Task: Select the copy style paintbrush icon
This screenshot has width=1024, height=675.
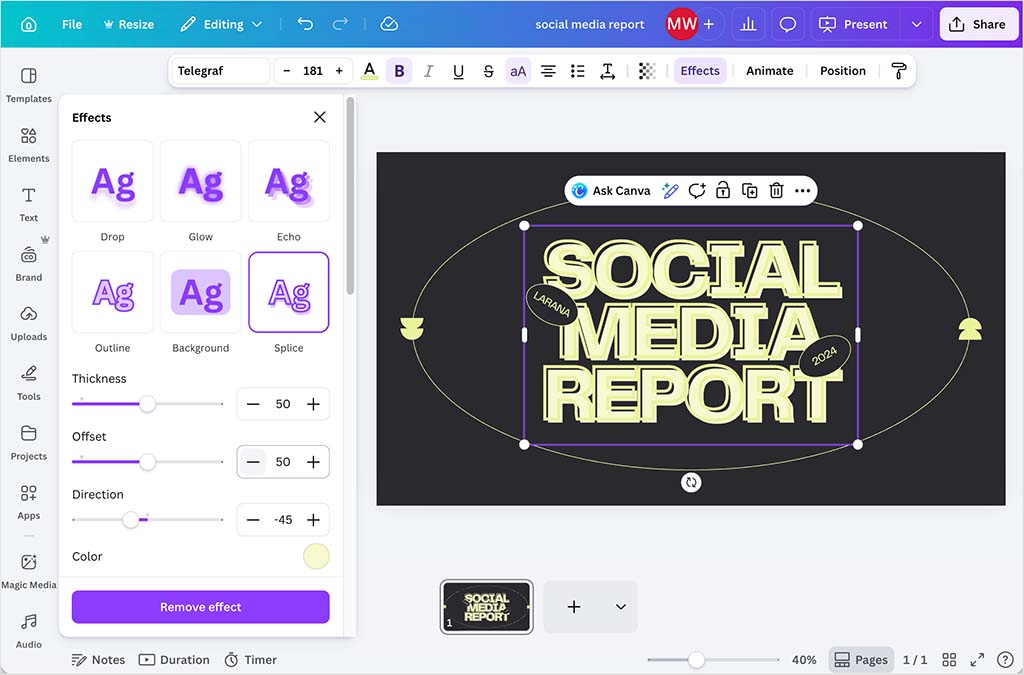Action: tap(898, 70)
